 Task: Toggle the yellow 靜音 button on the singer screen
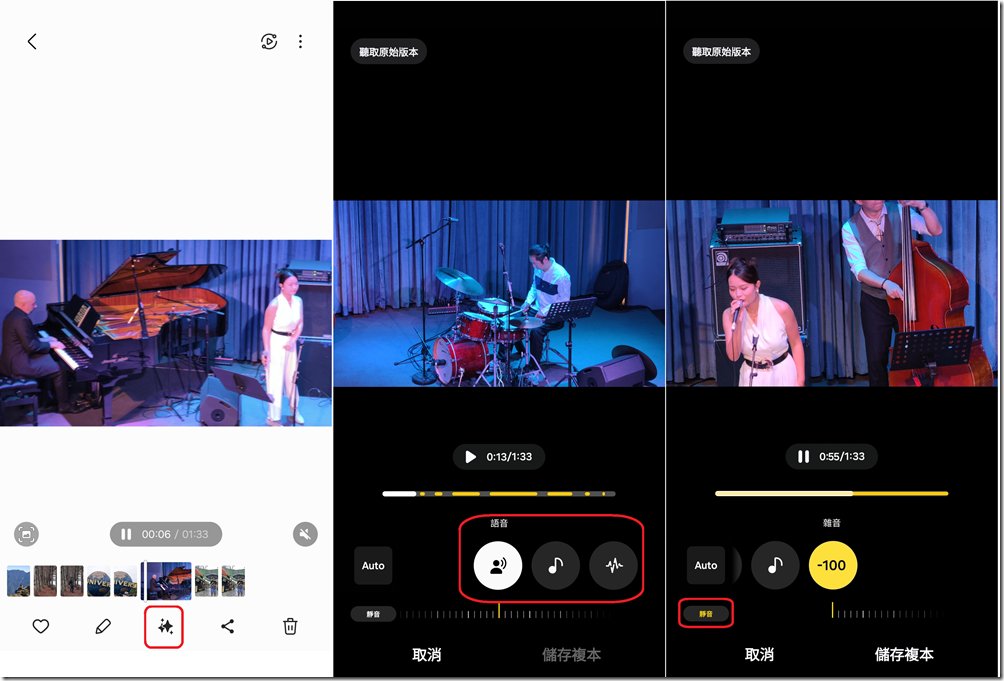click(706, 614)
